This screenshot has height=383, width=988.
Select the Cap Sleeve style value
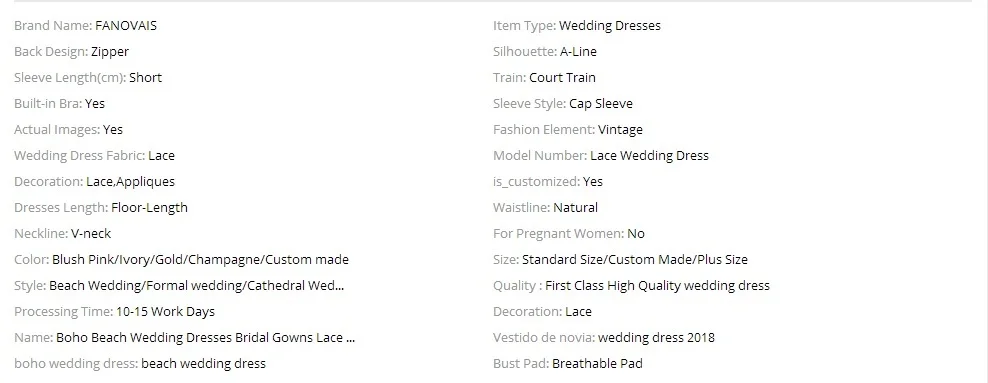click(601, 103)
